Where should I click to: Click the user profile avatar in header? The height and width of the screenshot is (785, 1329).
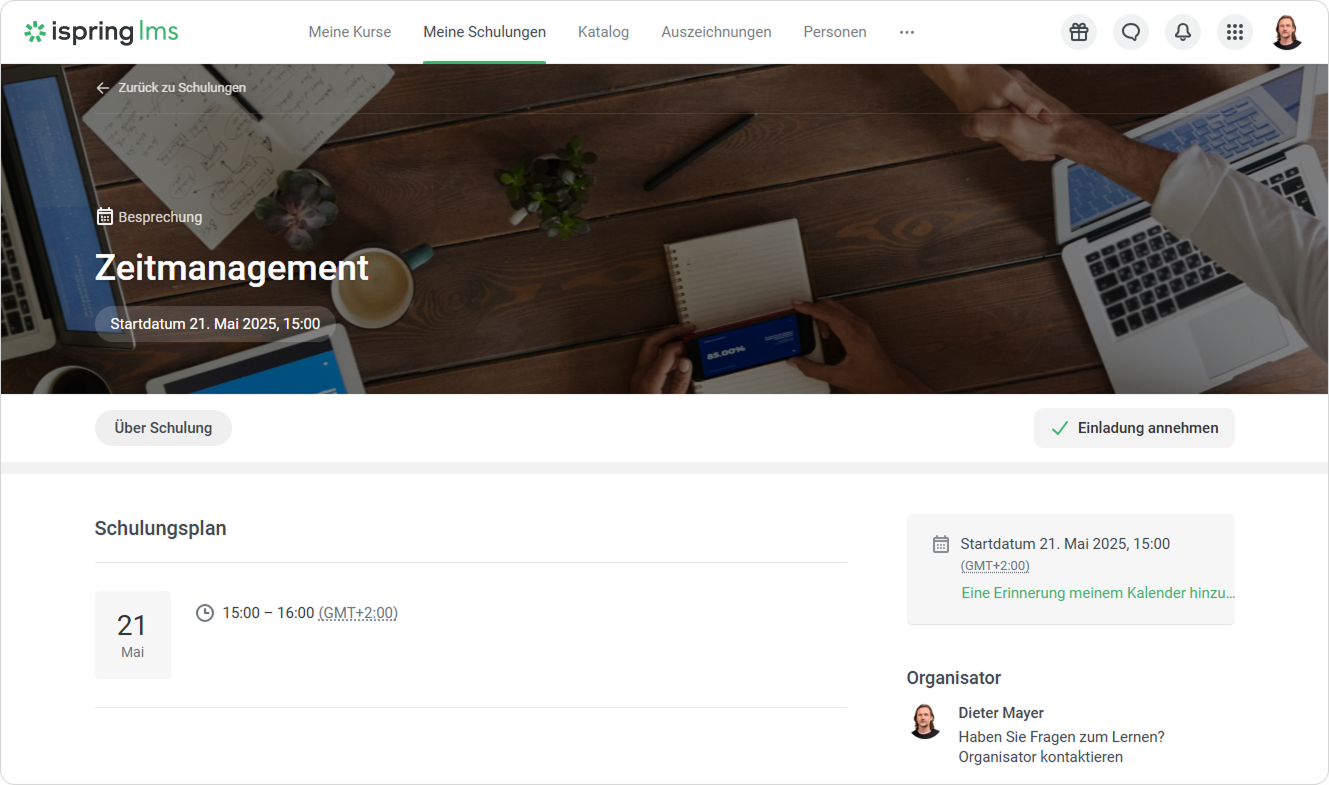(x=1287, y=32)
